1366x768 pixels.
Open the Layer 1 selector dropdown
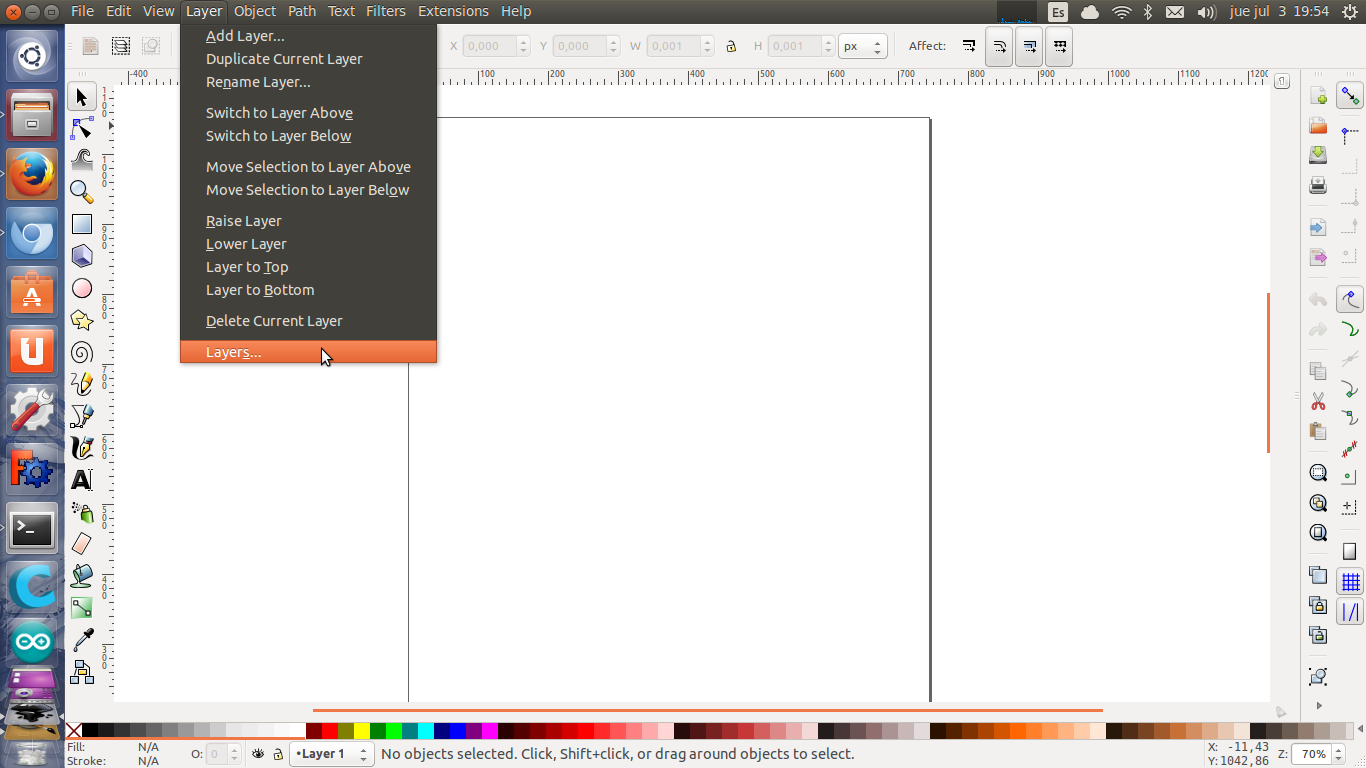[332, 754]
